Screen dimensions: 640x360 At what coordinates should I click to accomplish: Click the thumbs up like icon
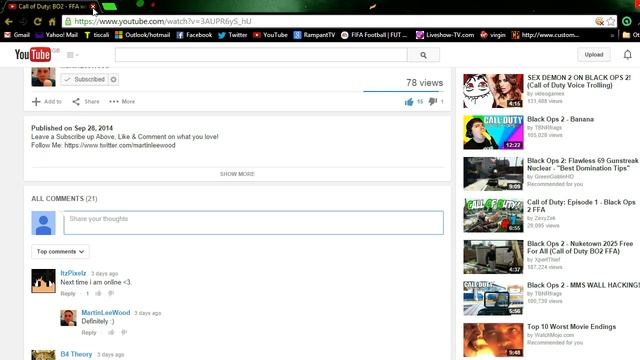click(x=409, y=102)
